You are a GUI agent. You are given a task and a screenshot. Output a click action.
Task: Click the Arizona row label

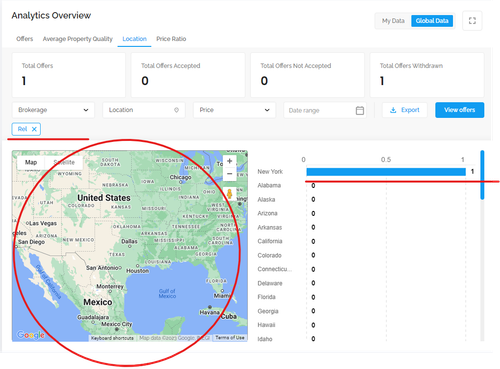[x=267, y=213]
